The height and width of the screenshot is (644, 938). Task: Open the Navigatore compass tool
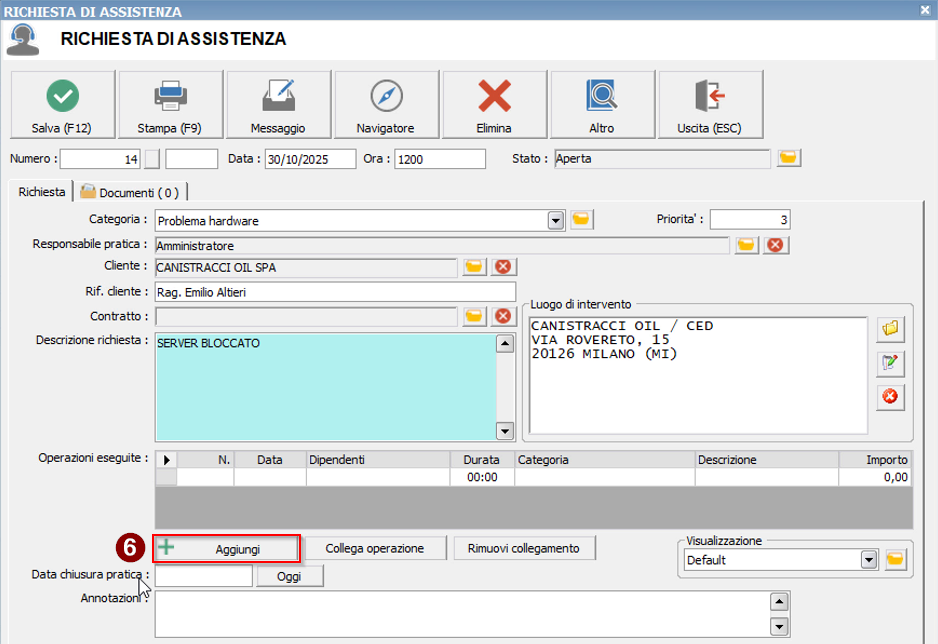click(x=385, y=105)
